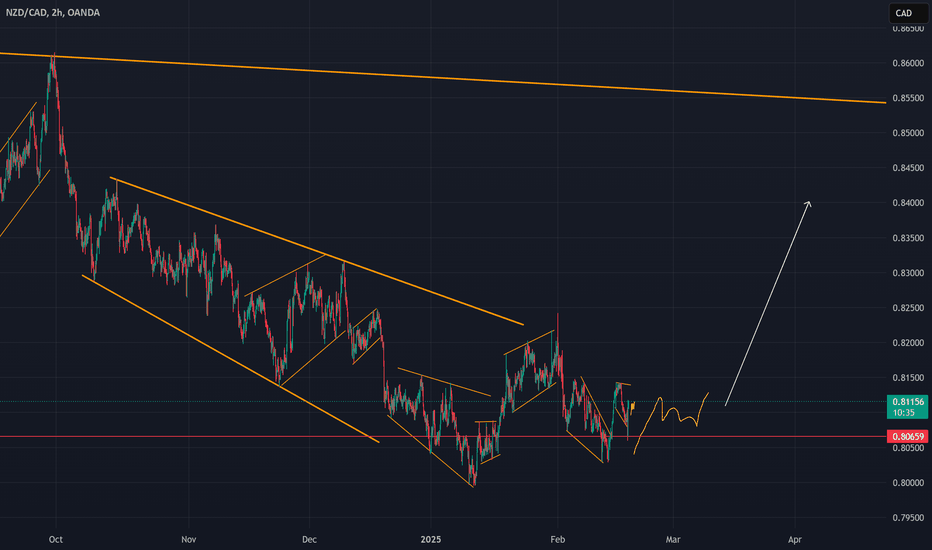
Task: Click the 0.83500 price axis label
Action: 908,238
